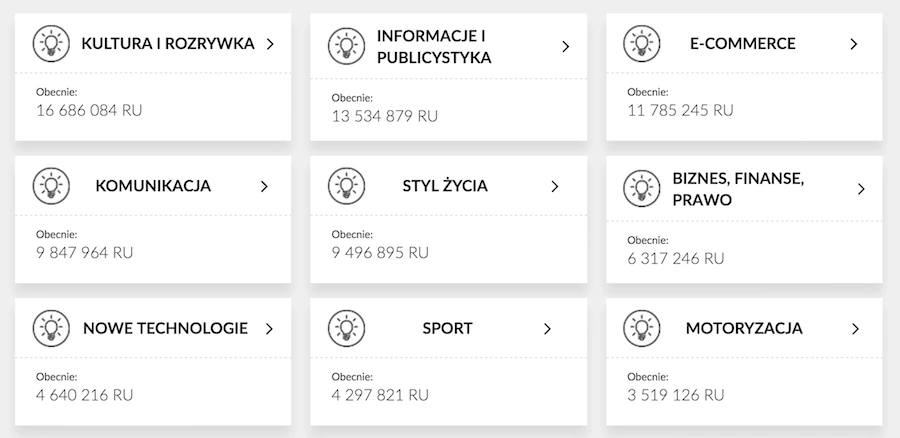This screenshot has width=900, height=438.
Task: Open the Biznes, Finanse, Prawo heading
Action: [x=738, y=189]
